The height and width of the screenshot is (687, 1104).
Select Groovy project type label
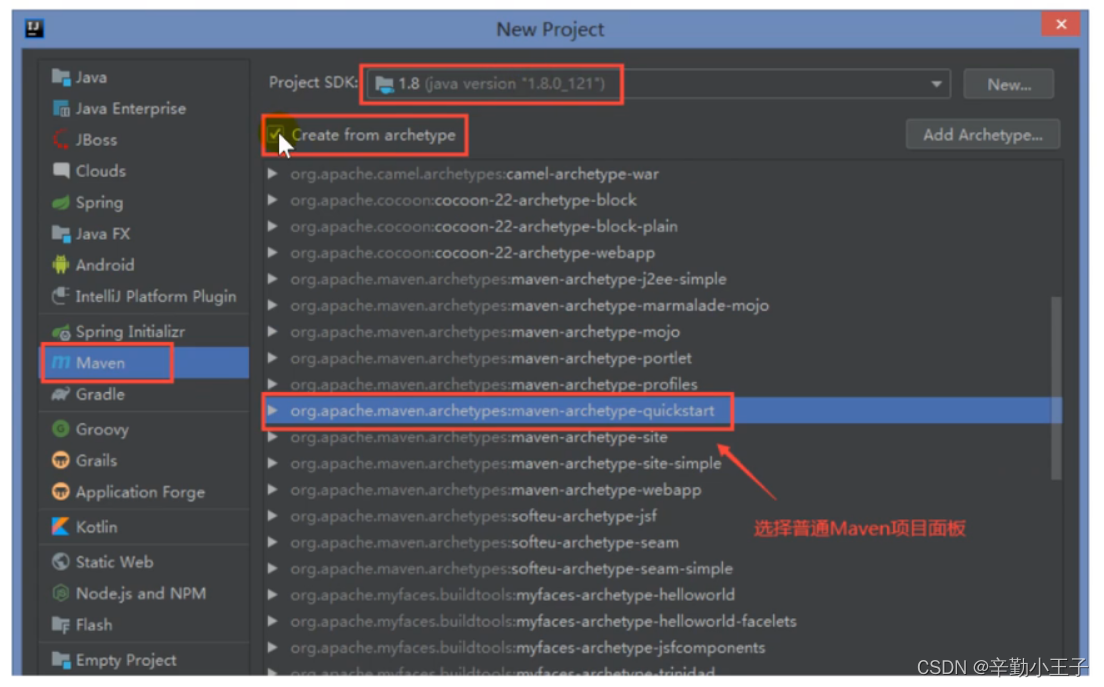pos(102,429)
